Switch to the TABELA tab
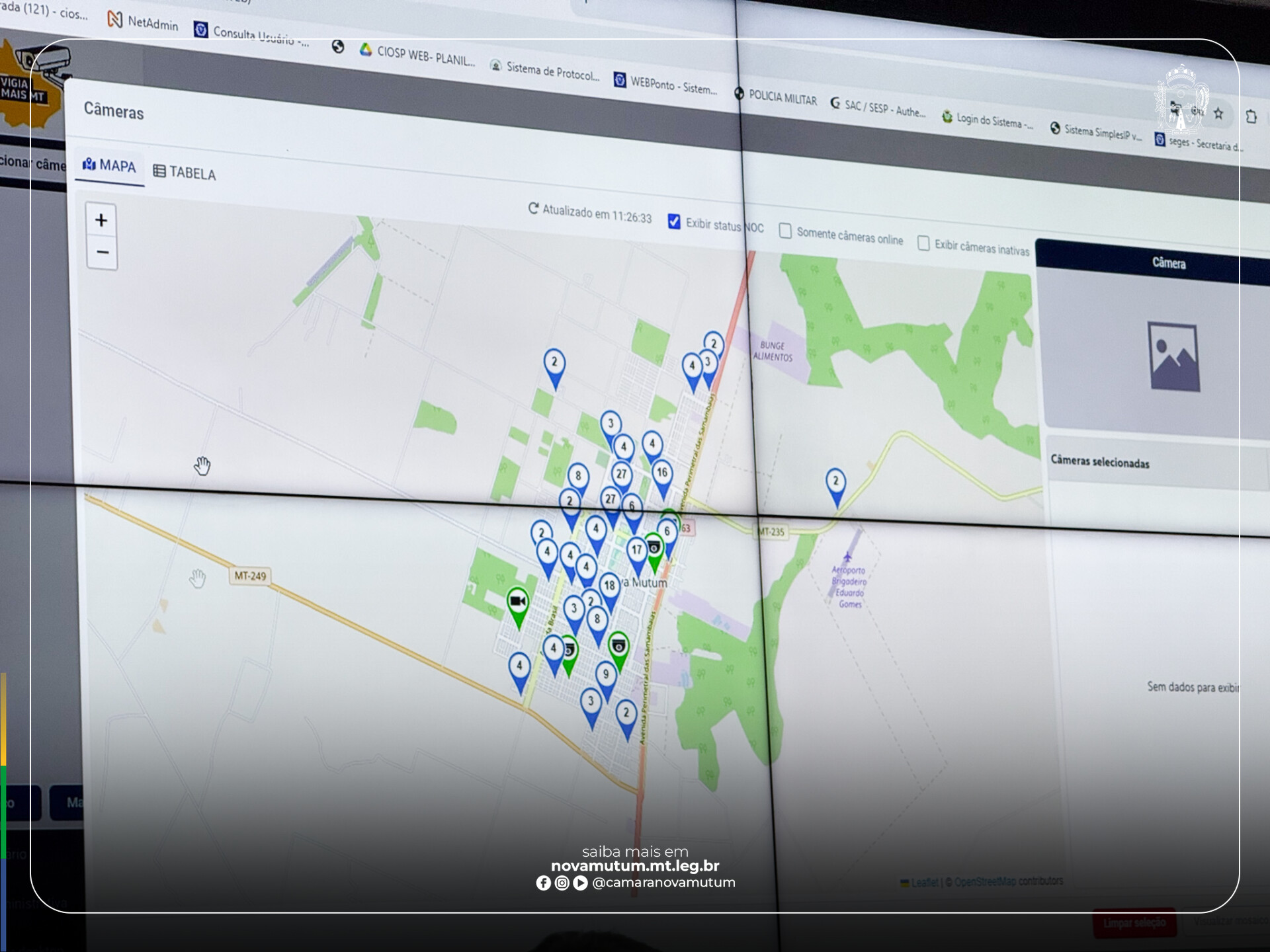This screenshot has height=952, width=1270. coord(185,173)
